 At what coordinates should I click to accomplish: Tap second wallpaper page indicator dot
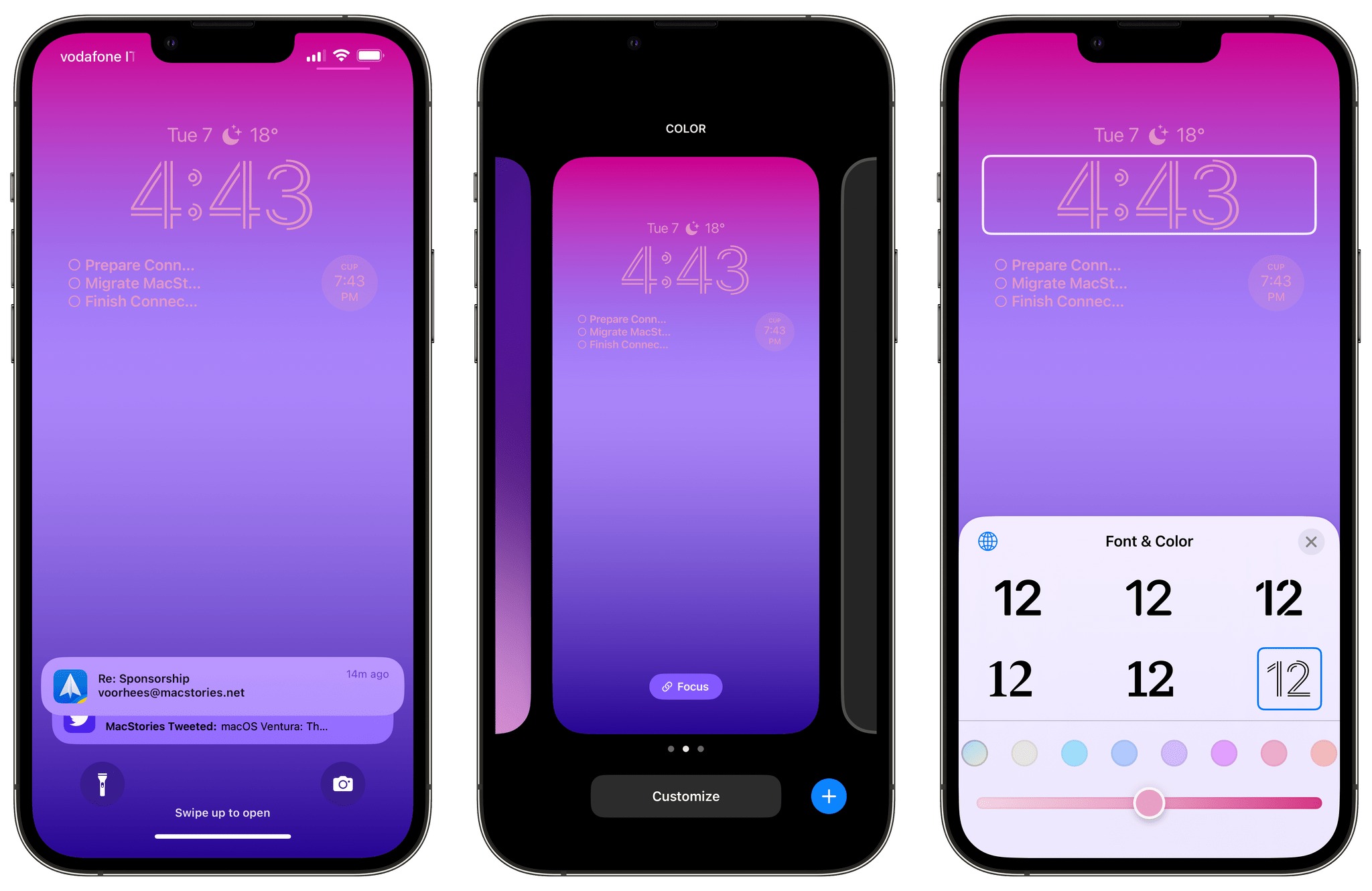685,749
